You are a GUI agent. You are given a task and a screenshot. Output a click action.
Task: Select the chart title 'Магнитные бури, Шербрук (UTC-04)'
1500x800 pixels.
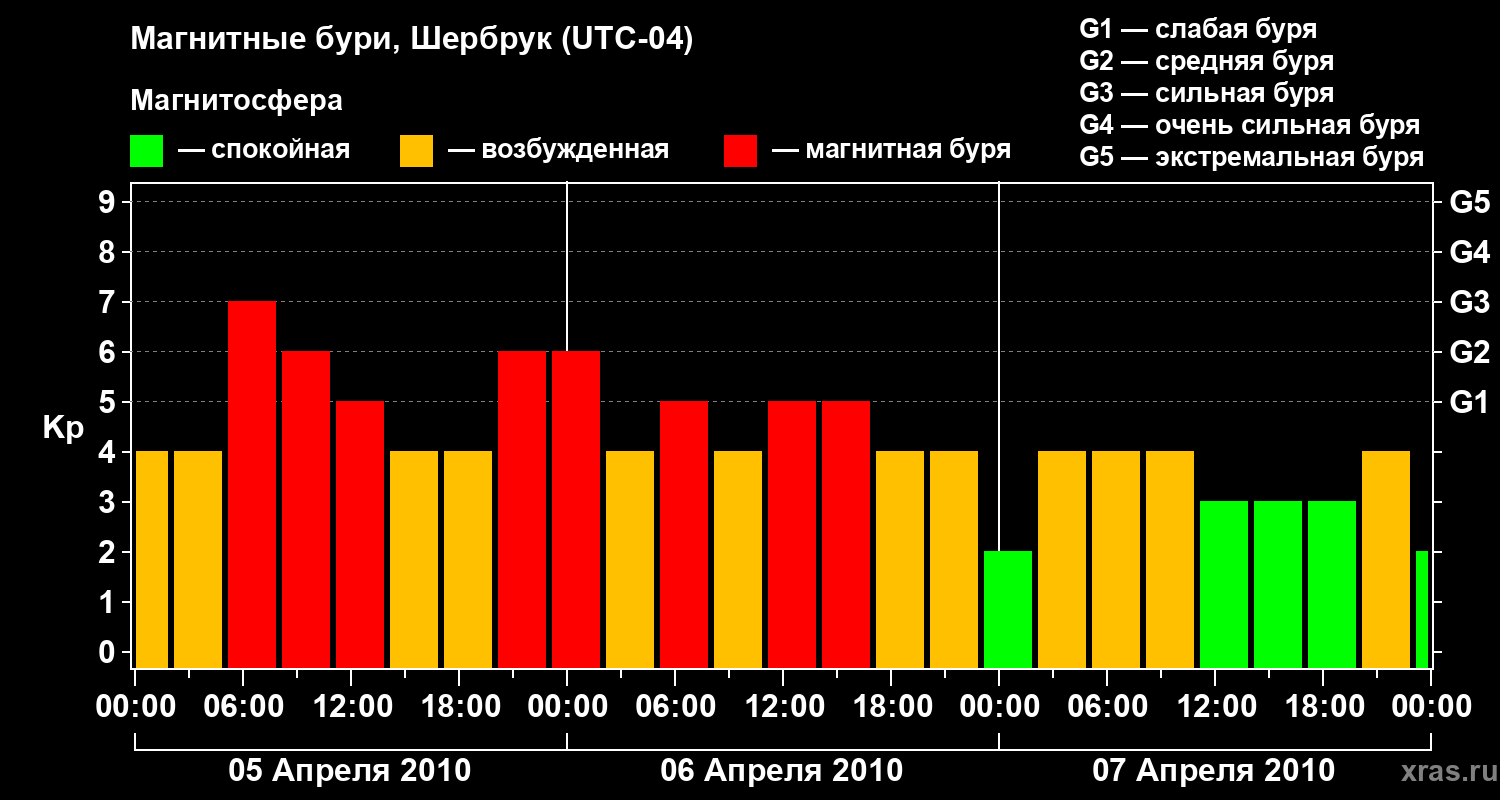[x=411, y=40]
